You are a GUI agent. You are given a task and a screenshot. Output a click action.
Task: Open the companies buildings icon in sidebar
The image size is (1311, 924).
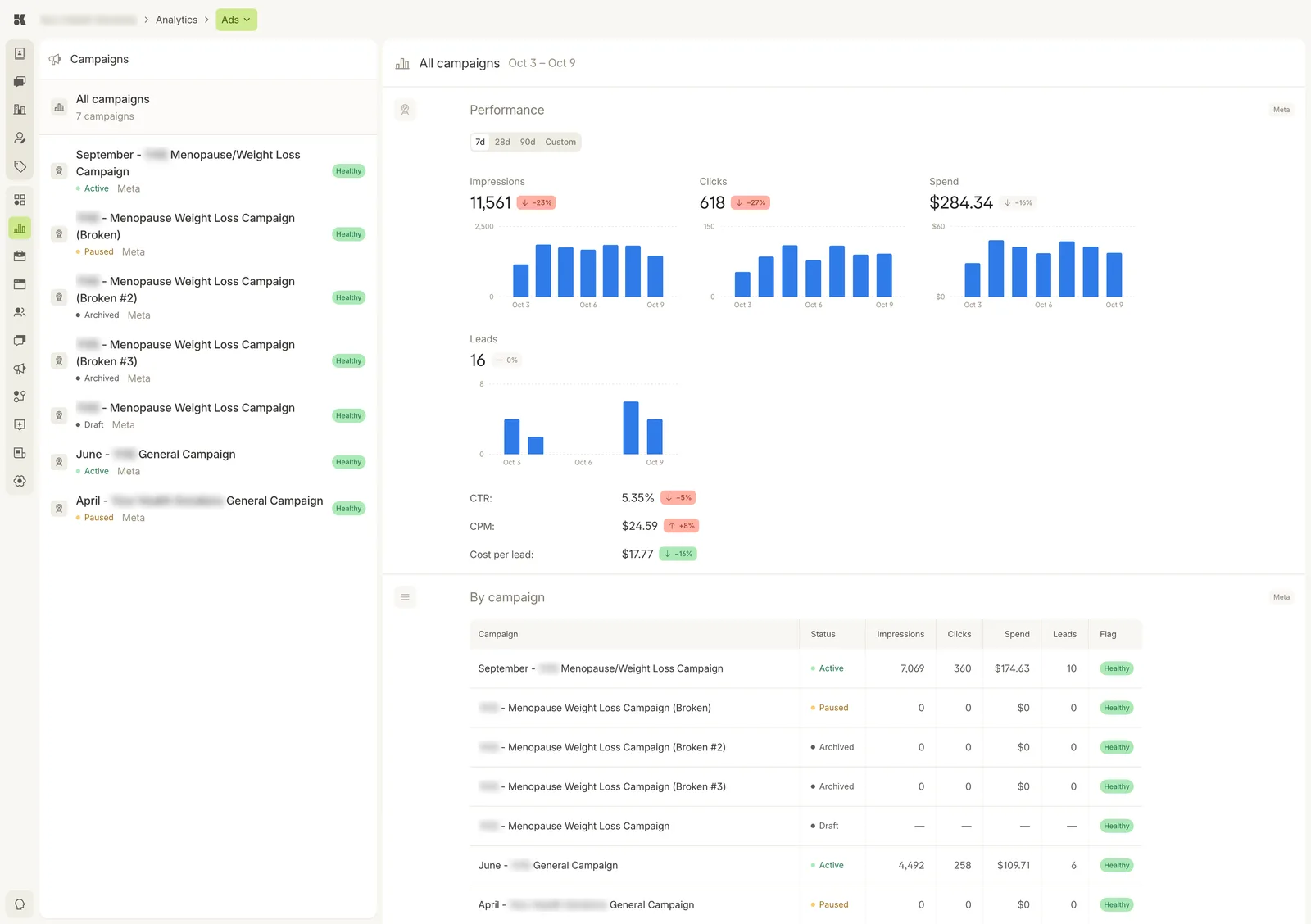pyautogui.click(x=20, y=110)
